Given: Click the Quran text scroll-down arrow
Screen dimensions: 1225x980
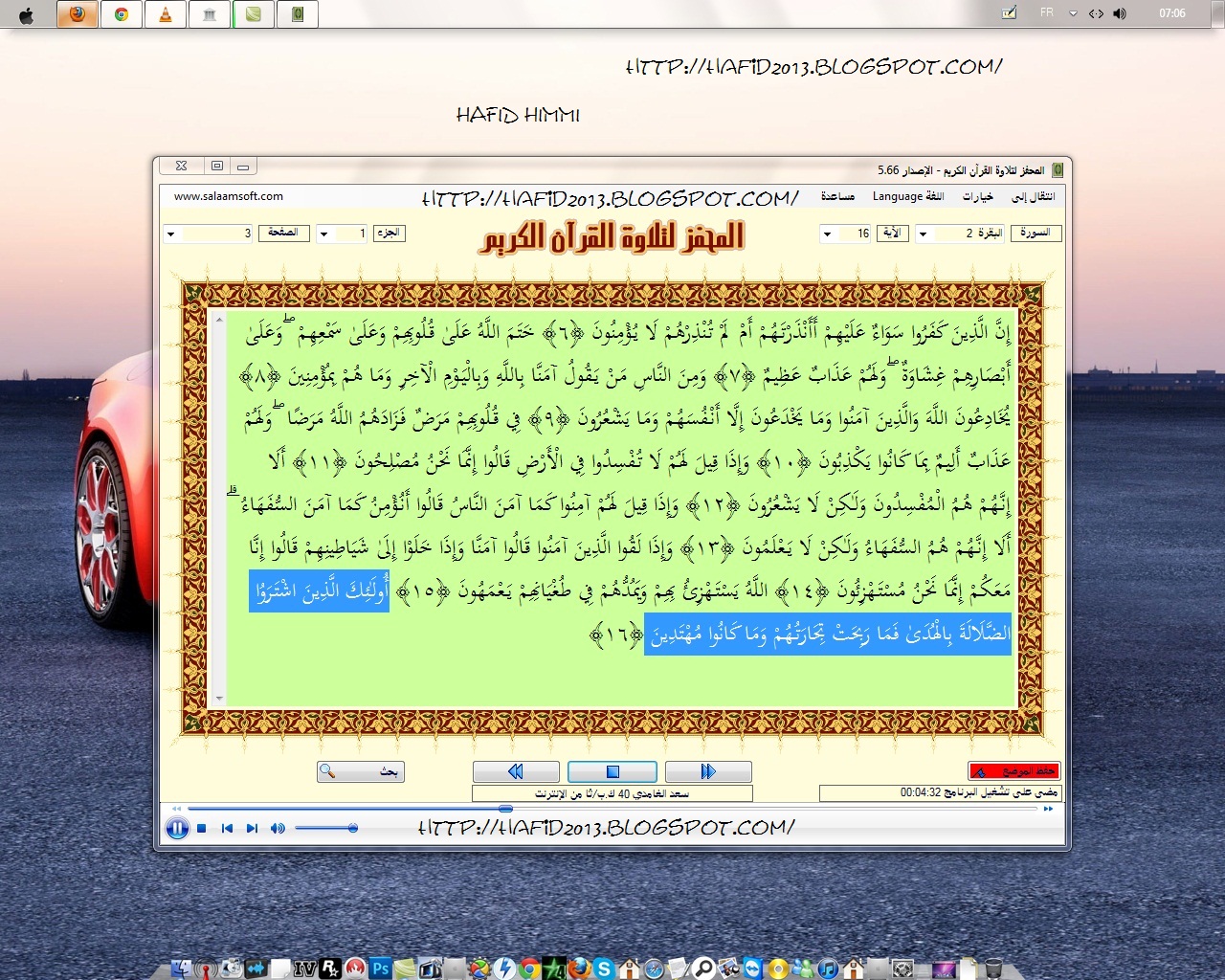Looking at the screenshot, I should [x=219, y=699].
